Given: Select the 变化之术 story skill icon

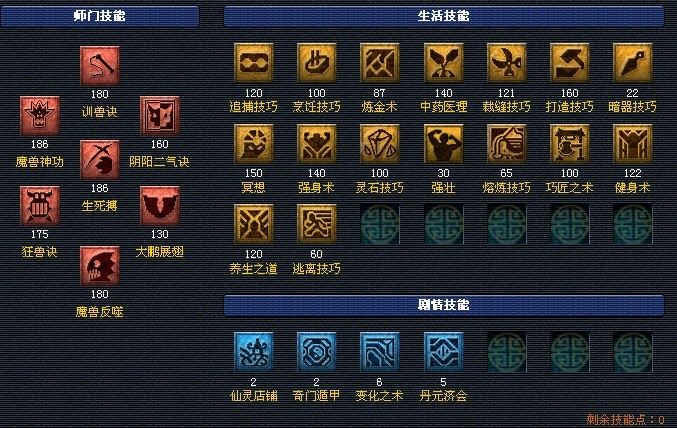Looking at the screenshot, I should [x=380, y=352].
